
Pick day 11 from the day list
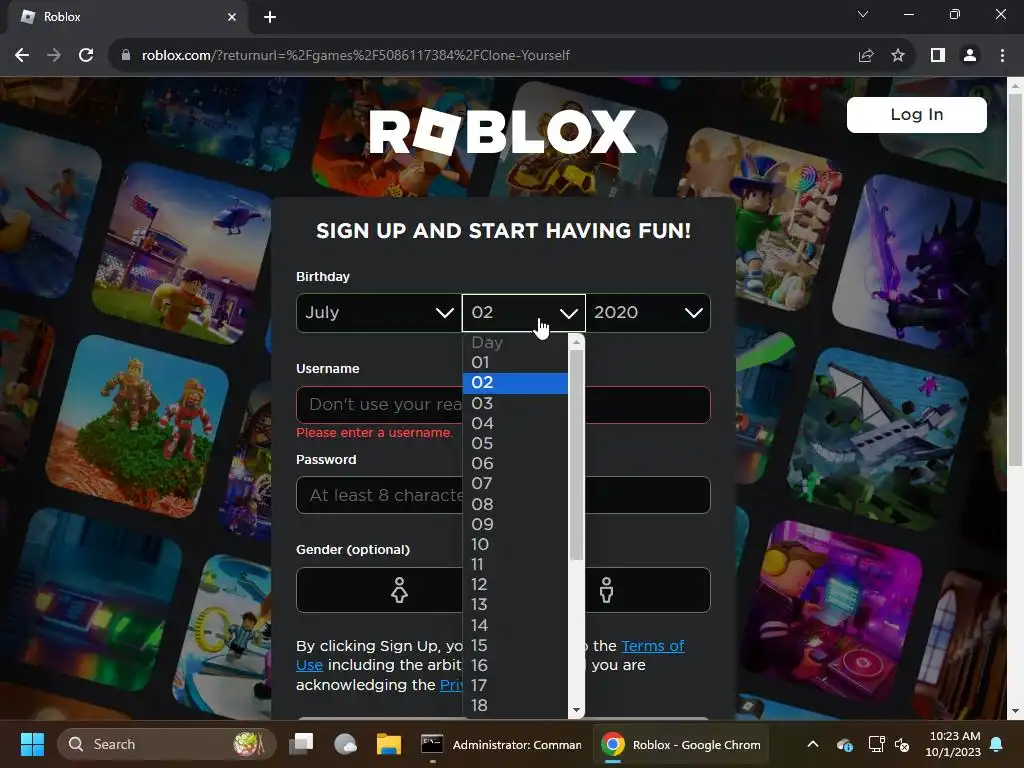[x=515, y=565]
